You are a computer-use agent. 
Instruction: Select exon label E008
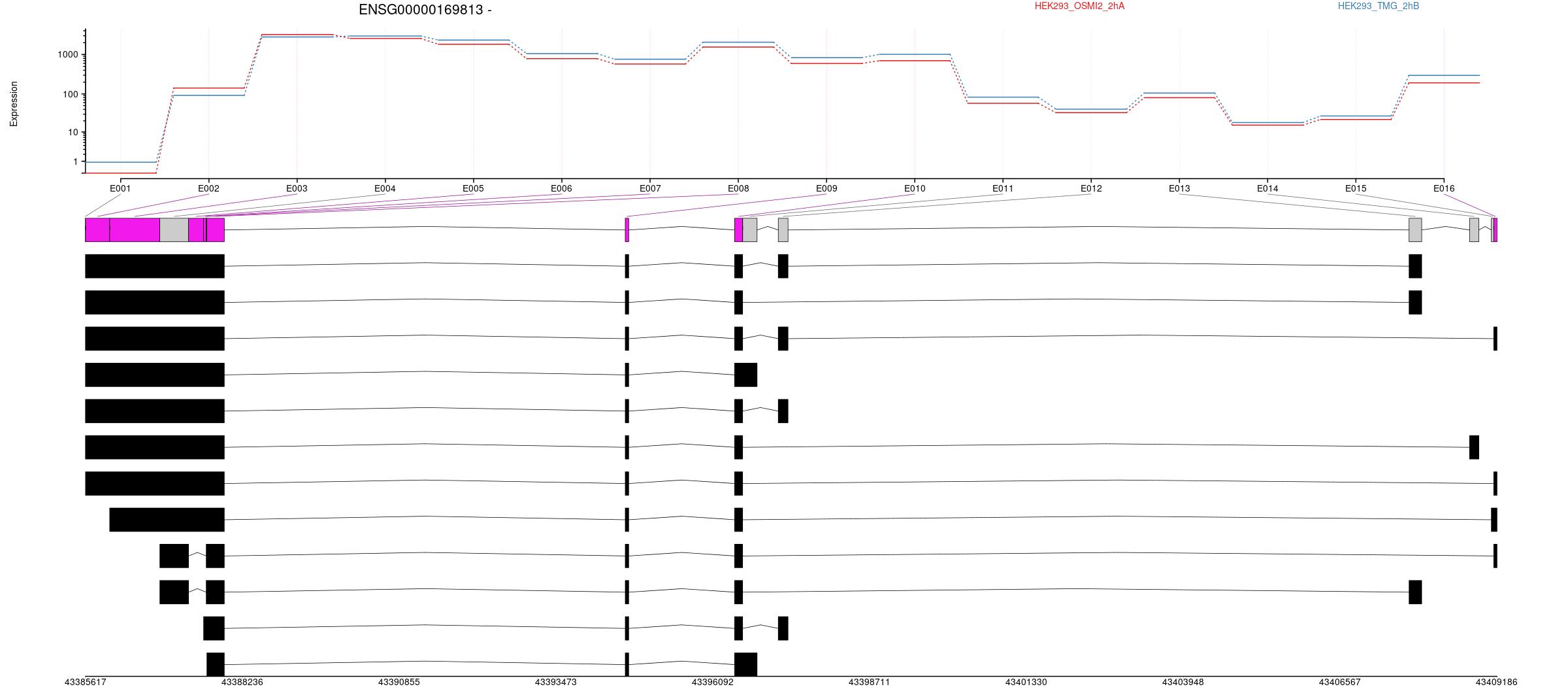tap(738, 188)
